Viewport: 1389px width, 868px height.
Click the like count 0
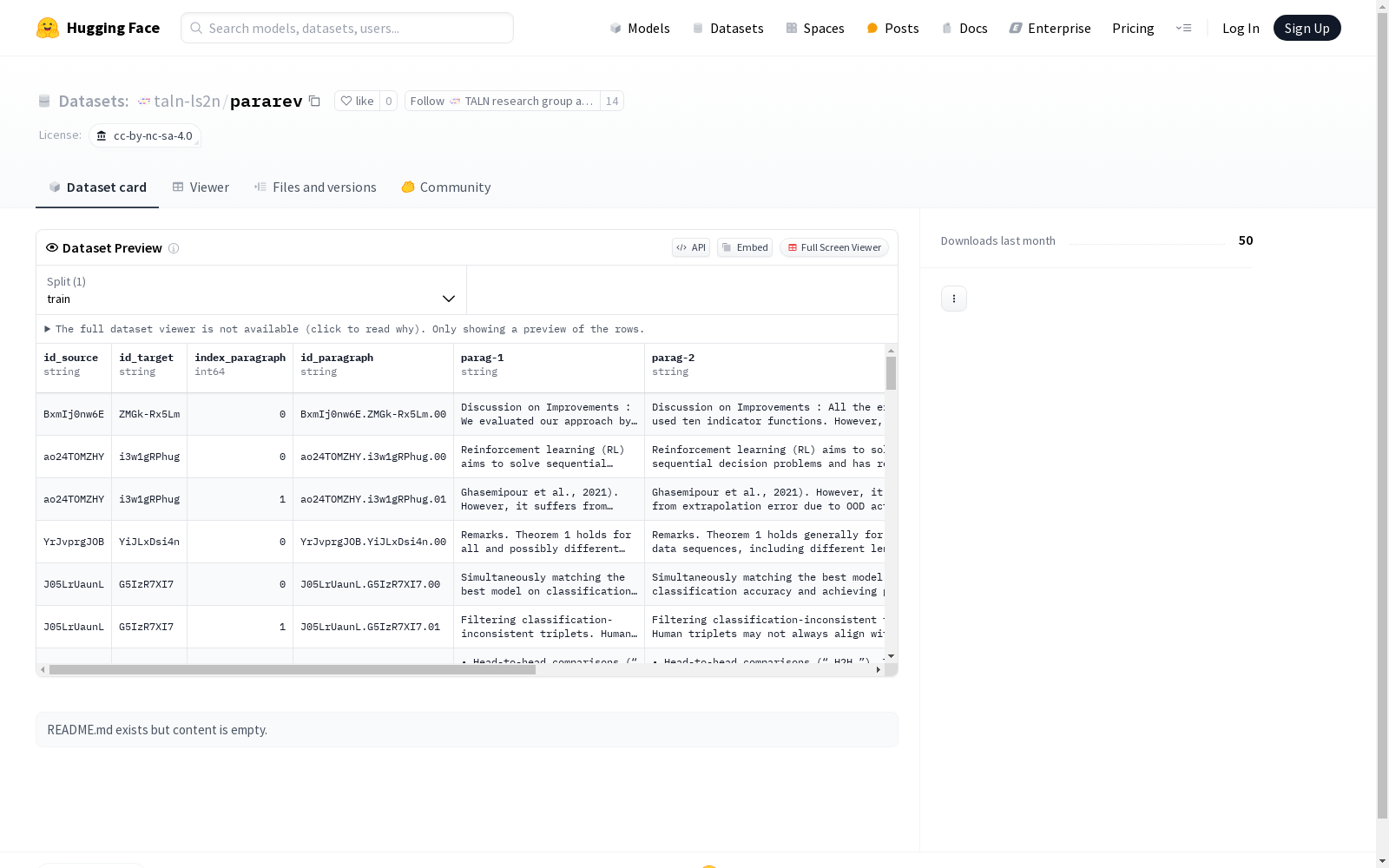[389, 102]
